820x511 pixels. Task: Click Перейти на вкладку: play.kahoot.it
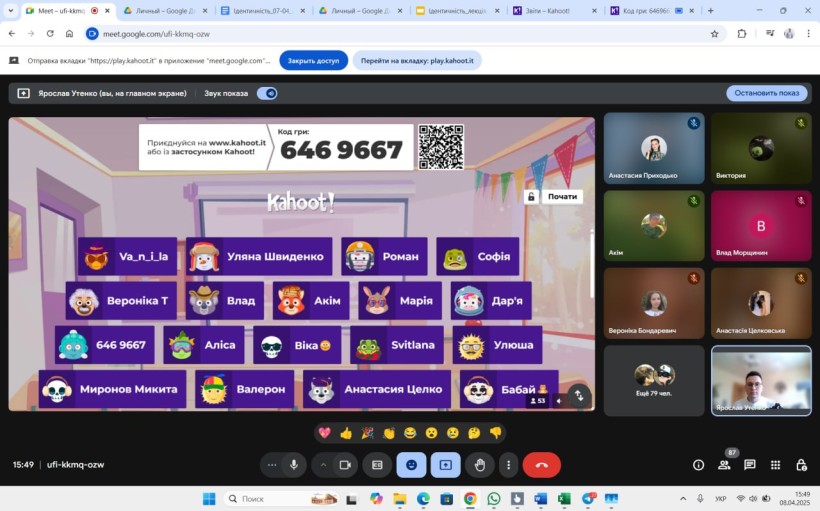(x=417, y=61)
